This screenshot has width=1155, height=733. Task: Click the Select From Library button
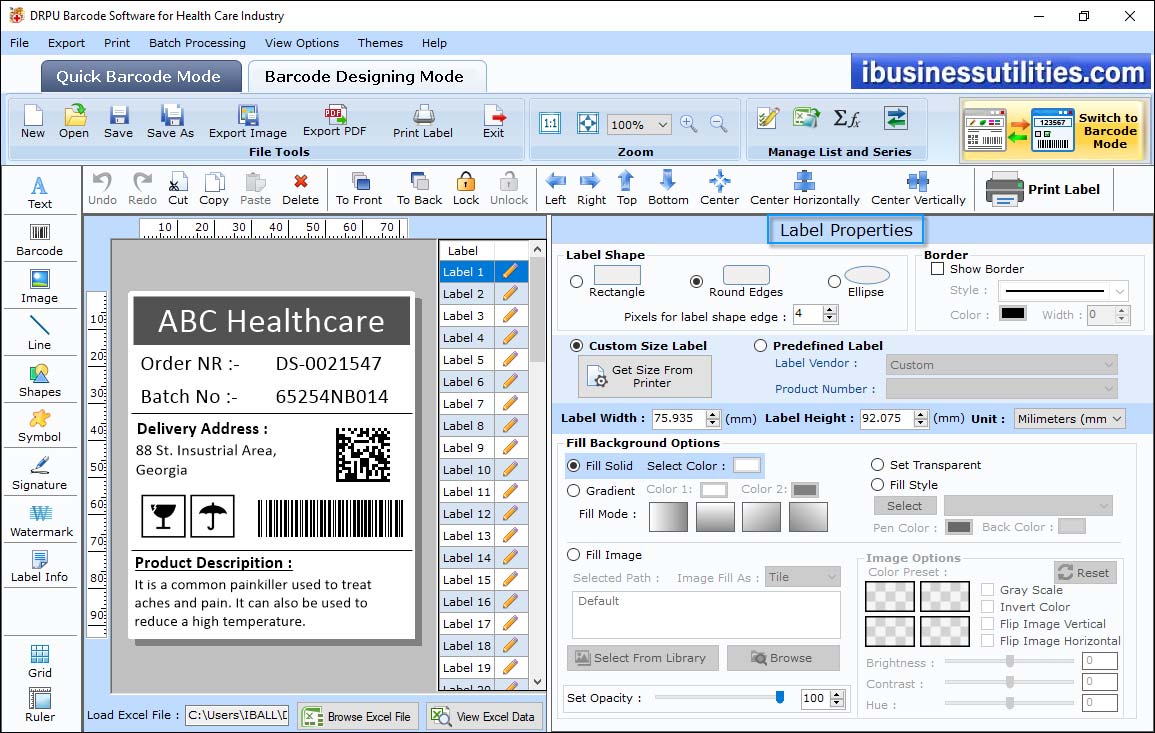(641, 658)
